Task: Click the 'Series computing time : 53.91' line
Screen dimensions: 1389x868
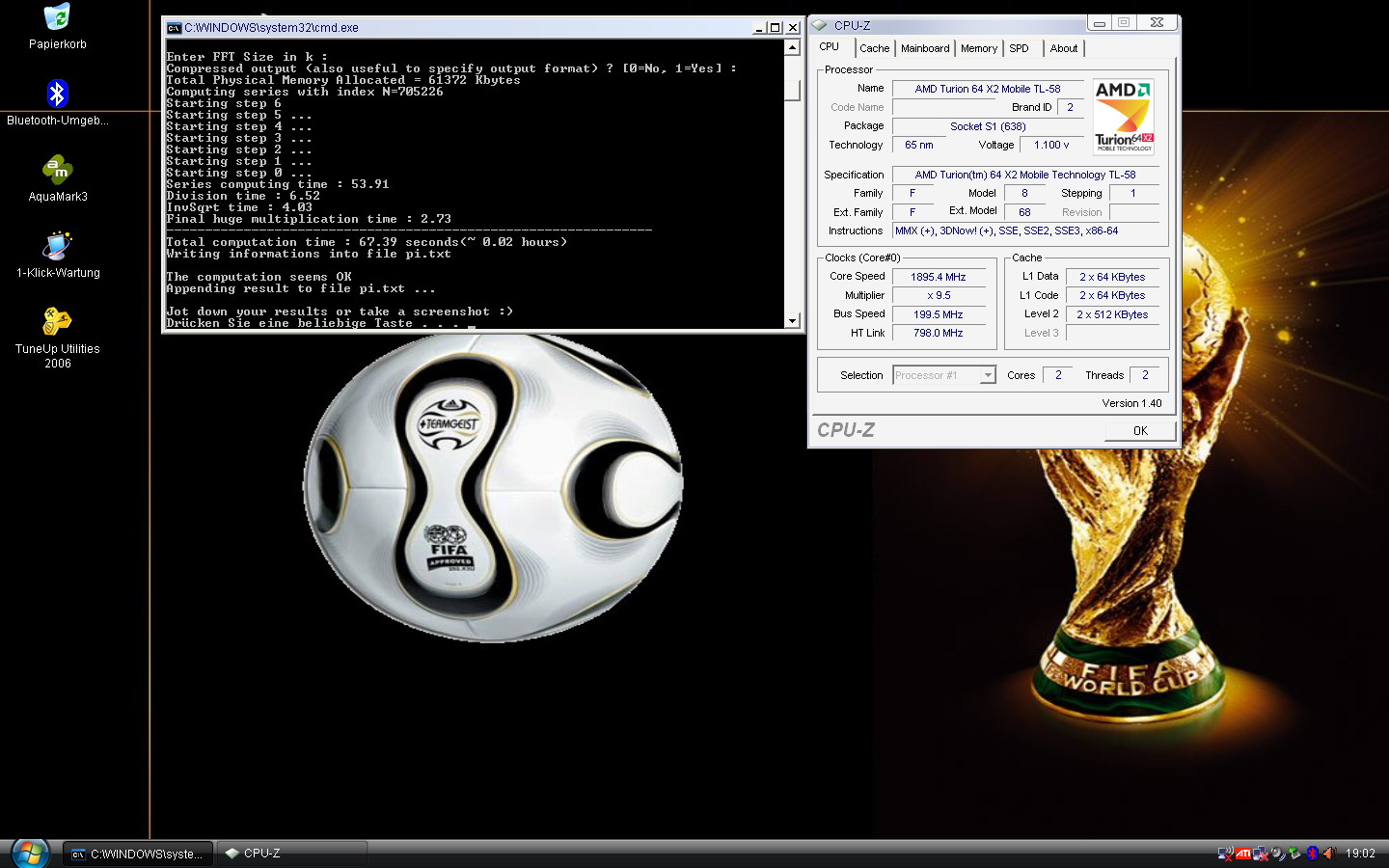Action: click(278, 184)
